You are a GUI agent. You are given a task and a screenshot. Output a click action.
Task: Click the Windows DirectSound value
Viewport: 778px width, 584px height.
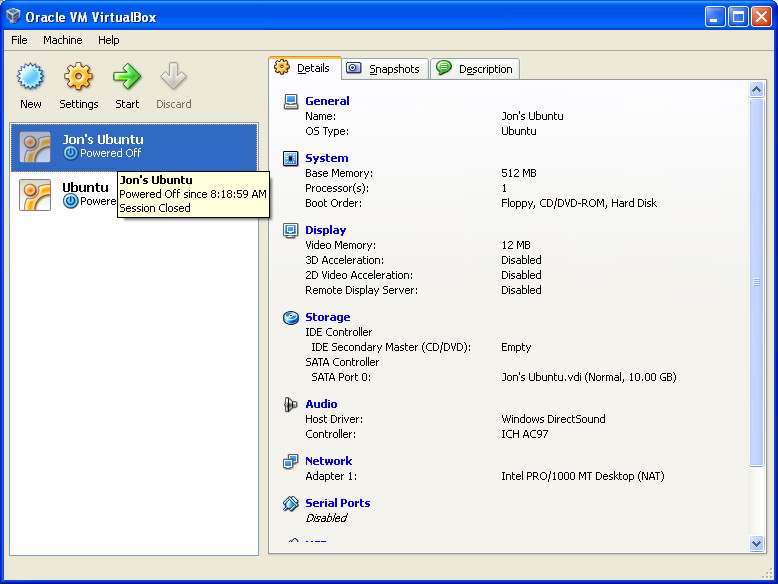click(x=553, y=419)
